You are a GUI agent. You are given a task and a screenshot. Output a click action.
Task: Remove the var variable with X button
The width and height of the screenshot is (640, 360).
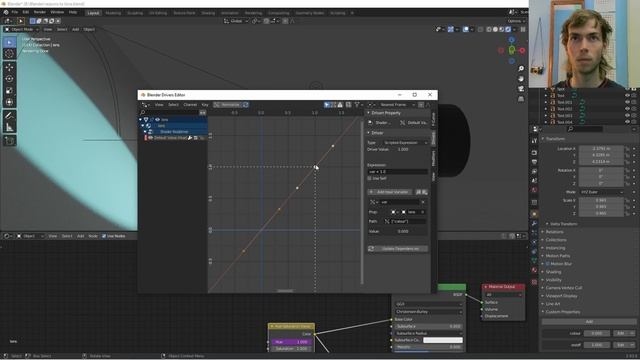pyautogui.click(x=423, y=202)
